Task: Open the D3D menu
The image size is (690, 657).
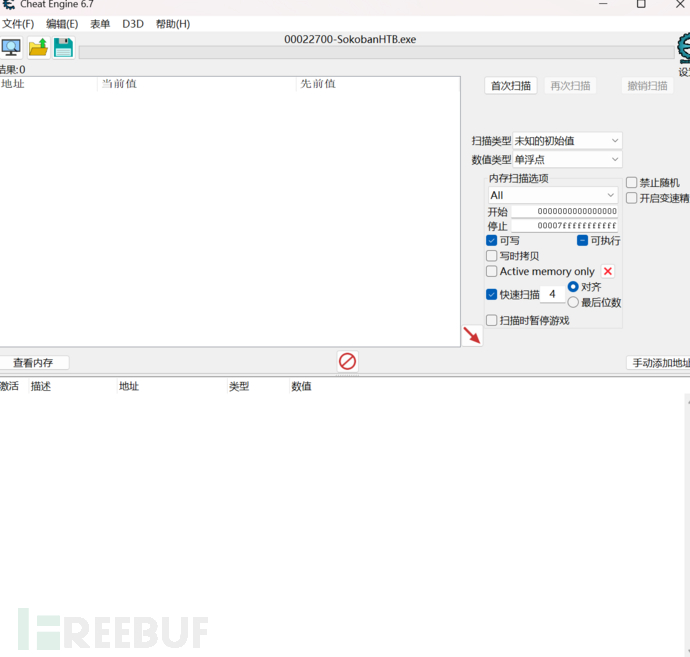Action: coord(133,24)
